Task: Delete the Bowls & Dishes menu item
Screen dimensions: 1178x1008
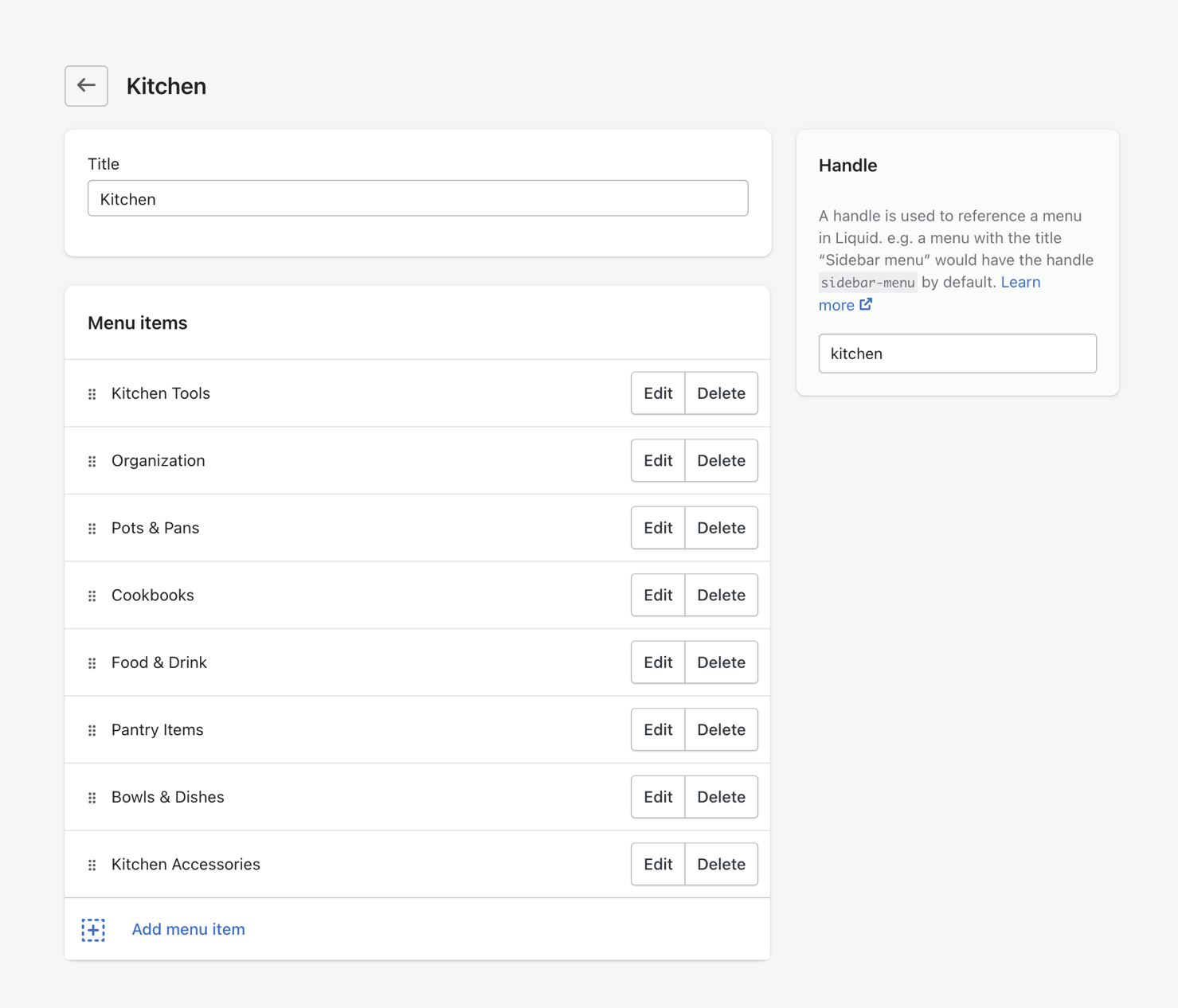Action: point(721,797)
